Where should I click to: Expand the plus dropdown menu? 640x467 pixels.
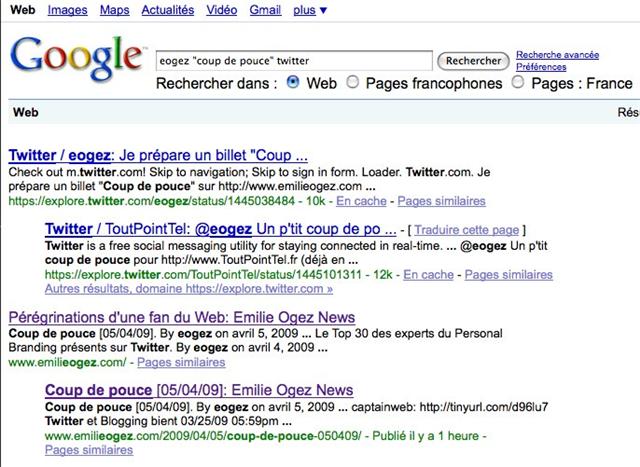click(310, 10)
